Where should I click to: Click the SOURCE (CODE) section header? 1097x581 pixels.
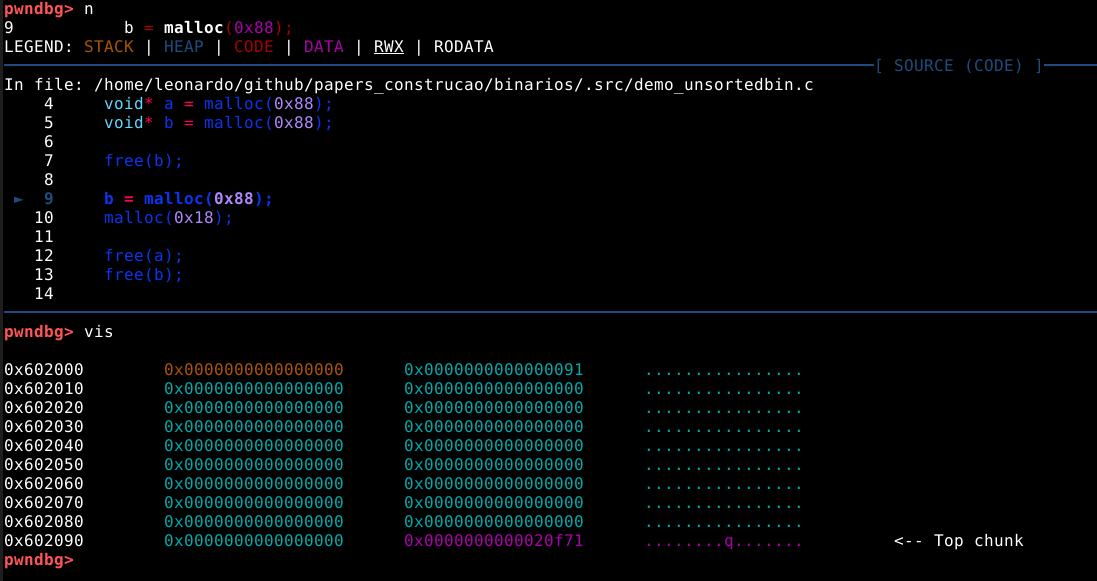coord(958,66)
